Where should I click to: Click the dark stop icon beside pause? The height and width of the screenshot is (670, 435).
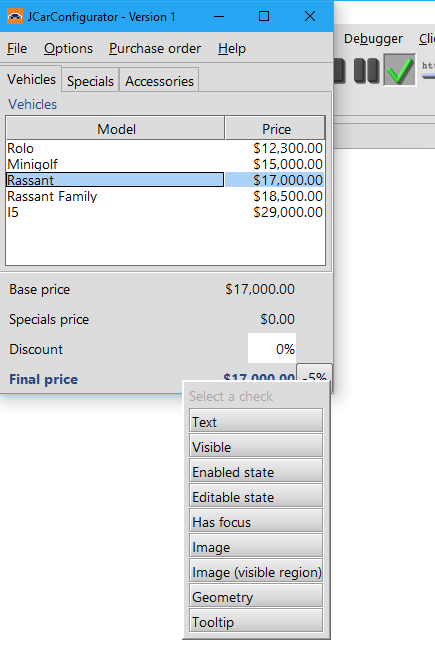[x=339, y=70]
